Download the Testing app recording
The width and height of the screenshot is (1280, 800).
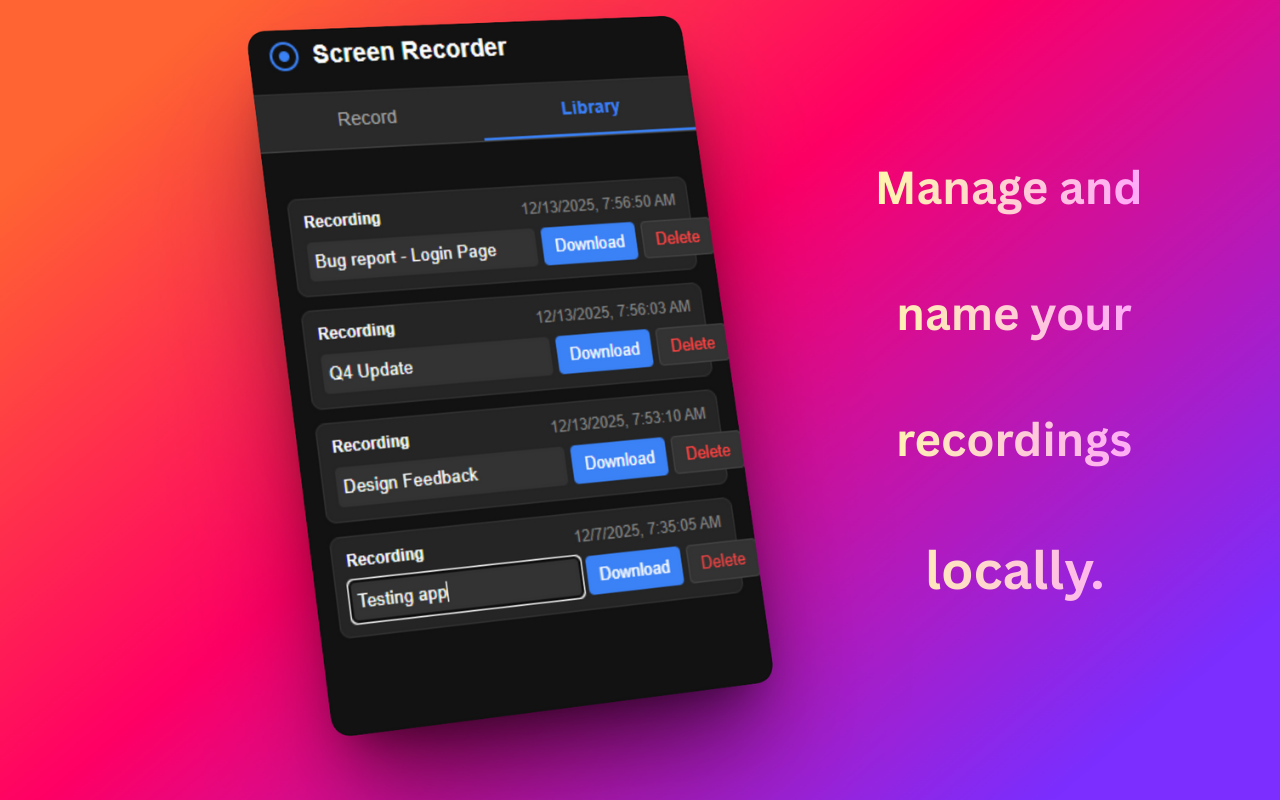point(635,567)
